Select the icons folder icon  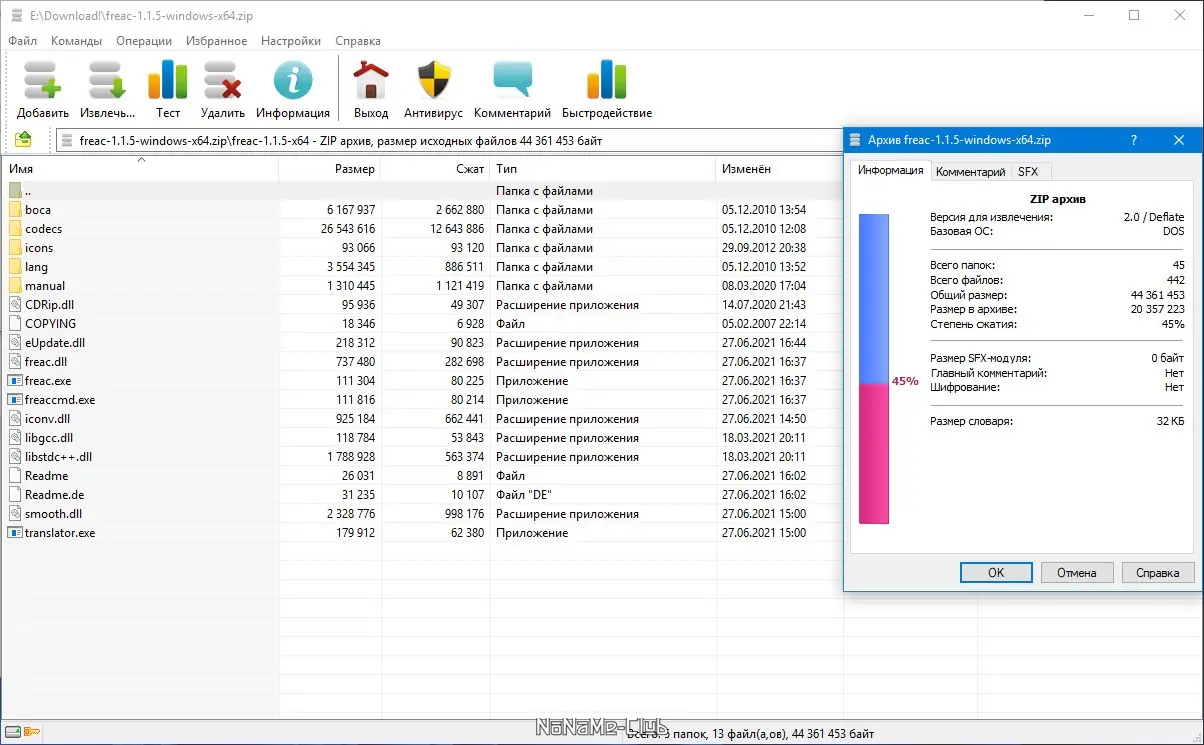coord(15,247)
